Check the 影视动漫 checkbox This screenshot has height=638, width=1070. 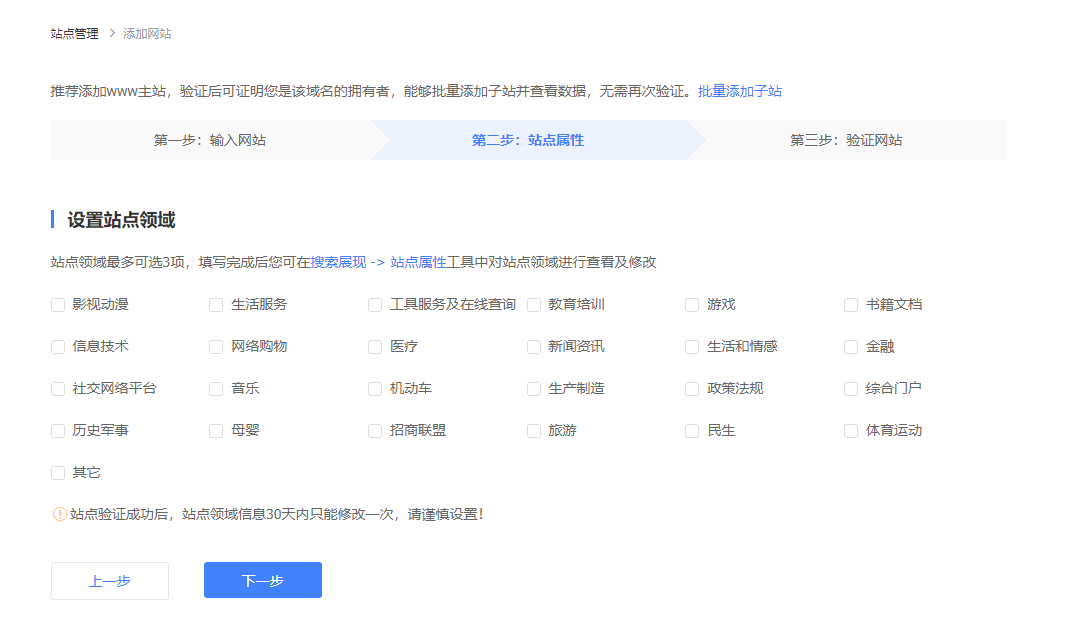click(x=58, y=305)
